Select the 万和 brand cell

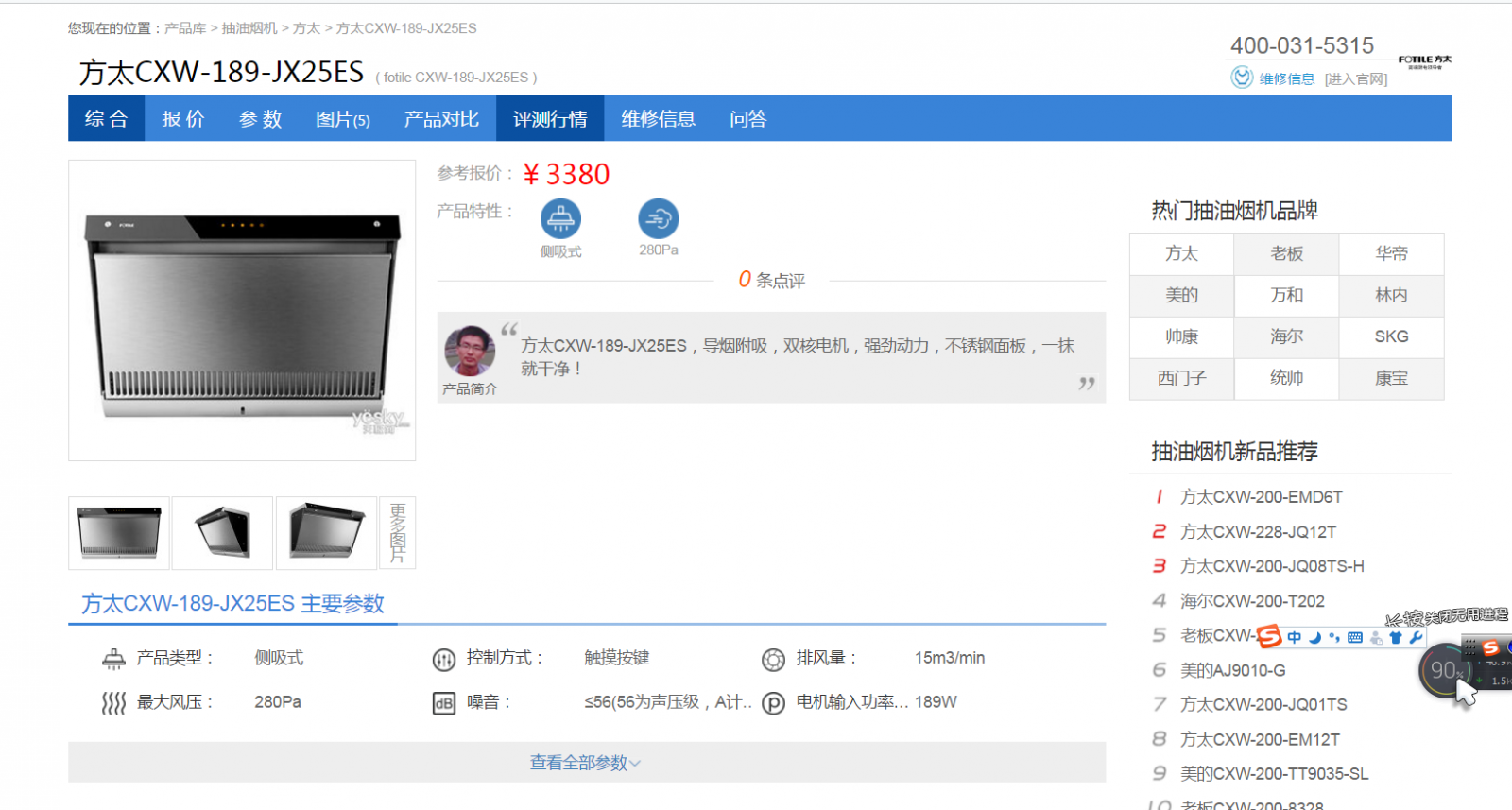[x=1286, y=295]
